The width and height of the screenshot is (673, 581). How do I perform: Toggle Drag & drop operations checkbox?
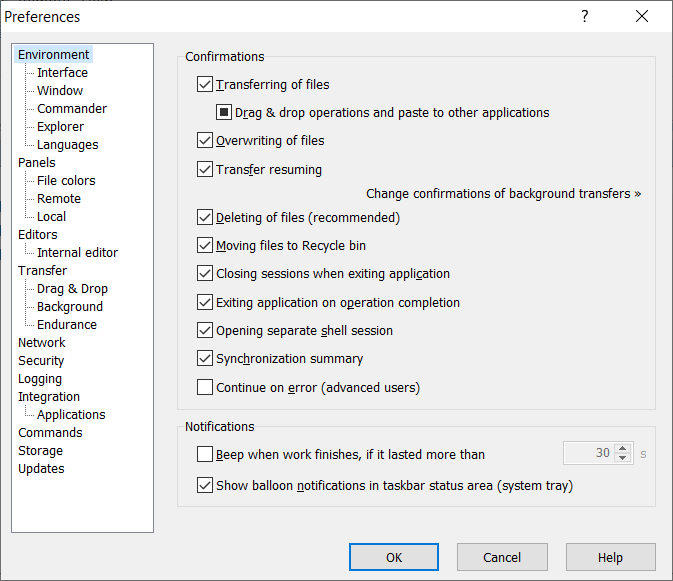tap(225, 113)
